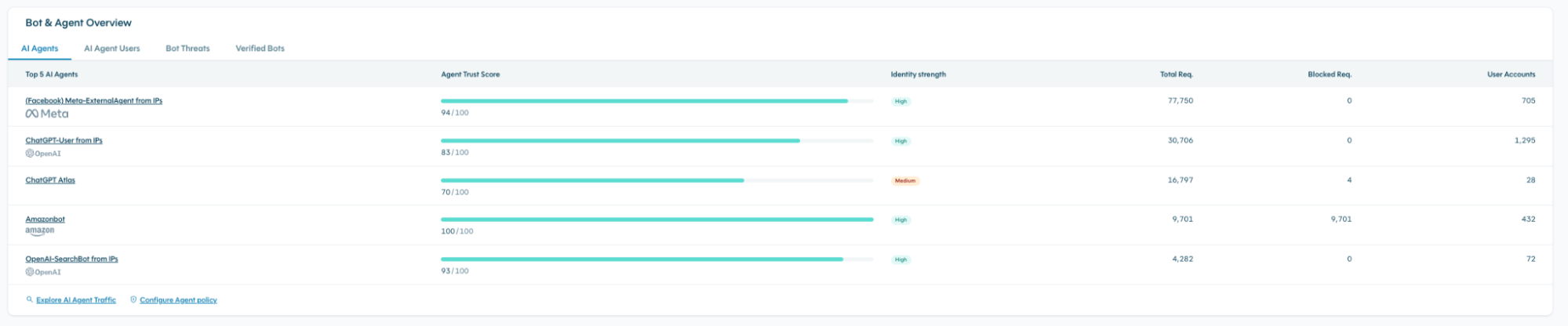Click the 705 user accounts value
The image size is (1568, 326).
click(x=1529, y=101)
